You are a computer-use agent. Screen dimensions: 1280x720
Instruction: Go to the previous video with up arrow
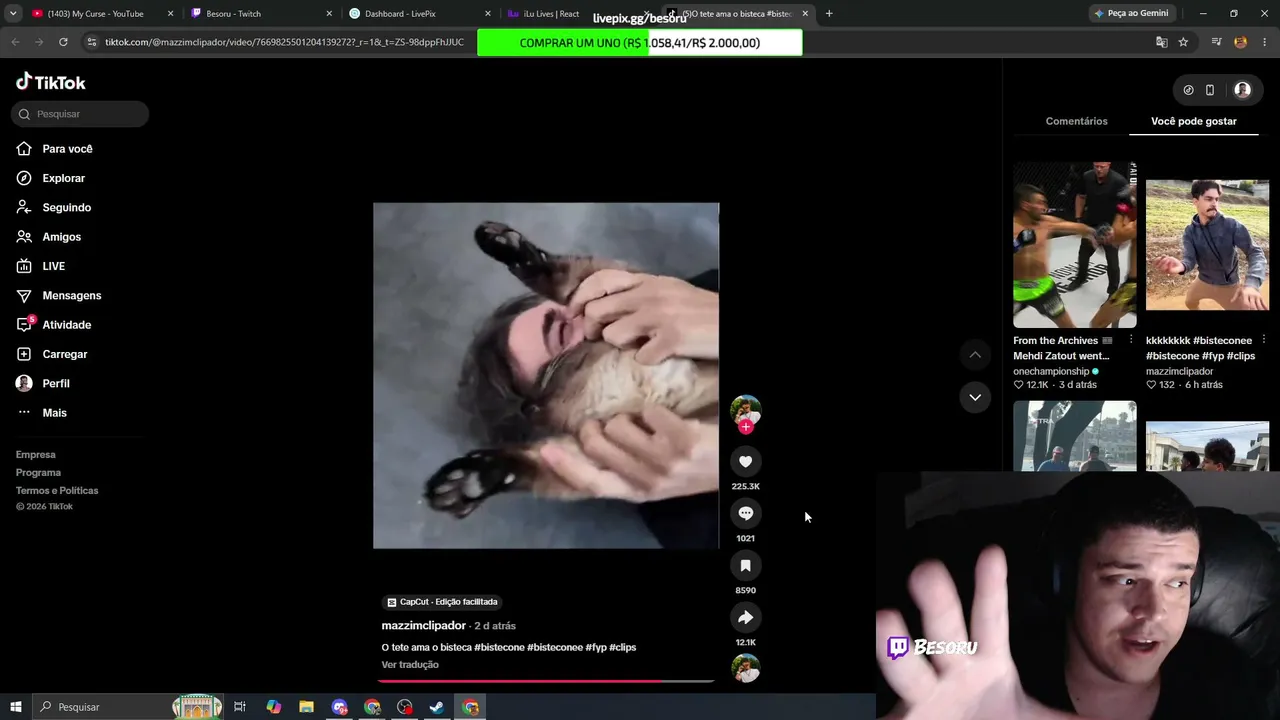click(x=975, y=354)
